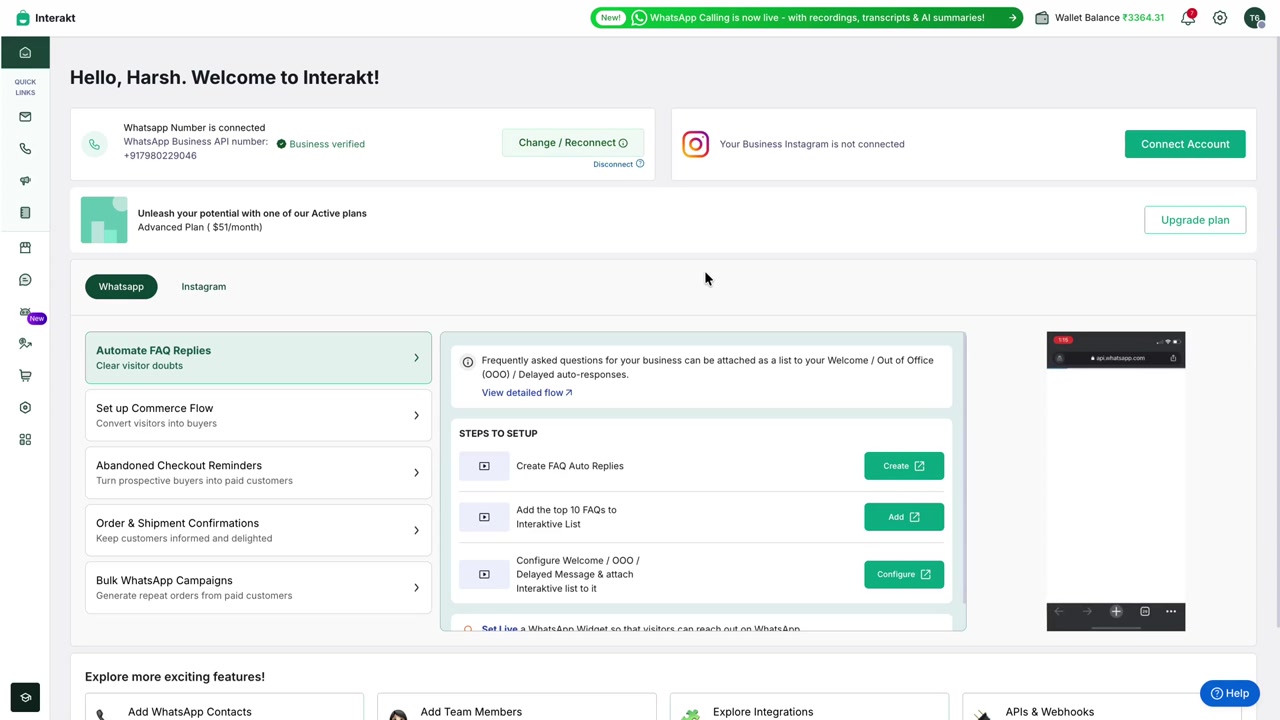1280x720 pixels.
Task: Click Configure button for Welcome message
Action: click(904, 575)
